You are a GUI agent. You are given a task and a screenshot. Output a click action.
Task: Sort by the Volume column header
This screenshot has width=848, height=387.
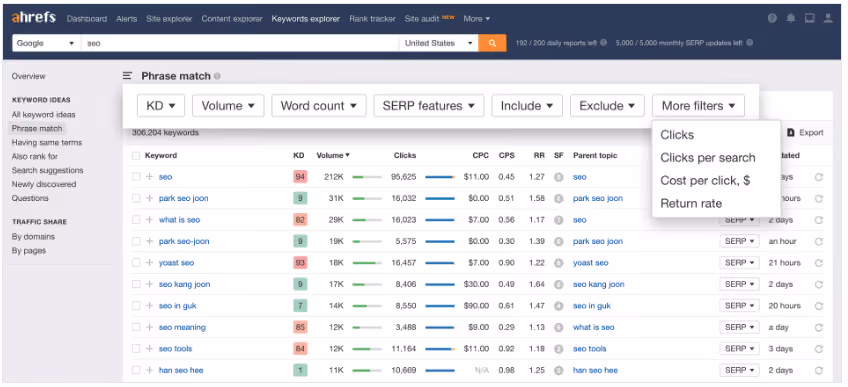[x=333, y=156]
